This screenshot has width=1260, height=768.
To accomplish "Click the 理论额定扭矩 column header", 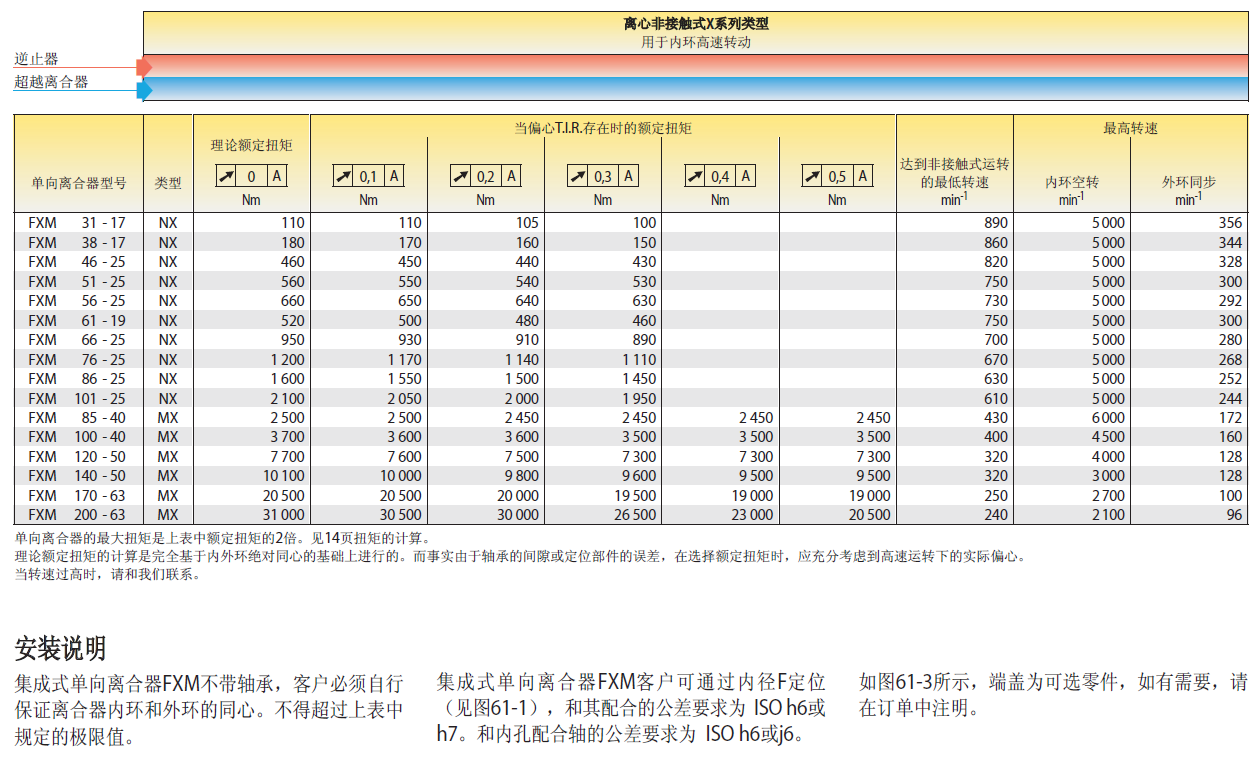I will pos(252,146).
